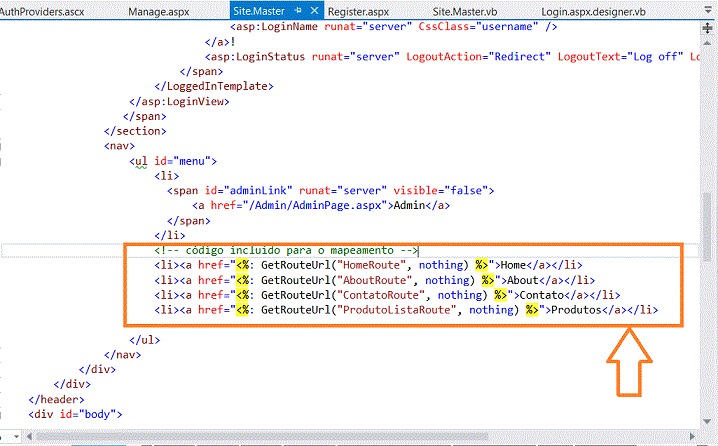
Task: Click the vertical scrollbar thumb
Action: click(707, 227)
